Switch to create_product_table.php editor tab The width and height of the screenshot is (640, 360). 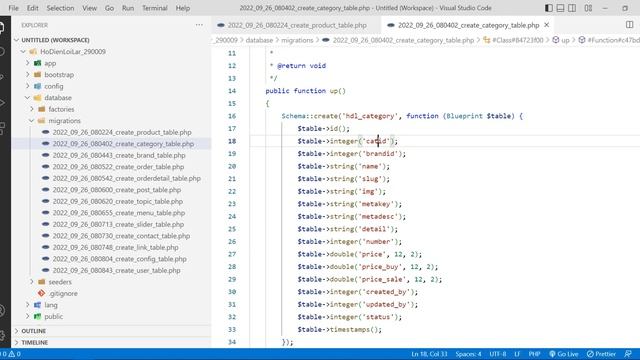point(296,25)
